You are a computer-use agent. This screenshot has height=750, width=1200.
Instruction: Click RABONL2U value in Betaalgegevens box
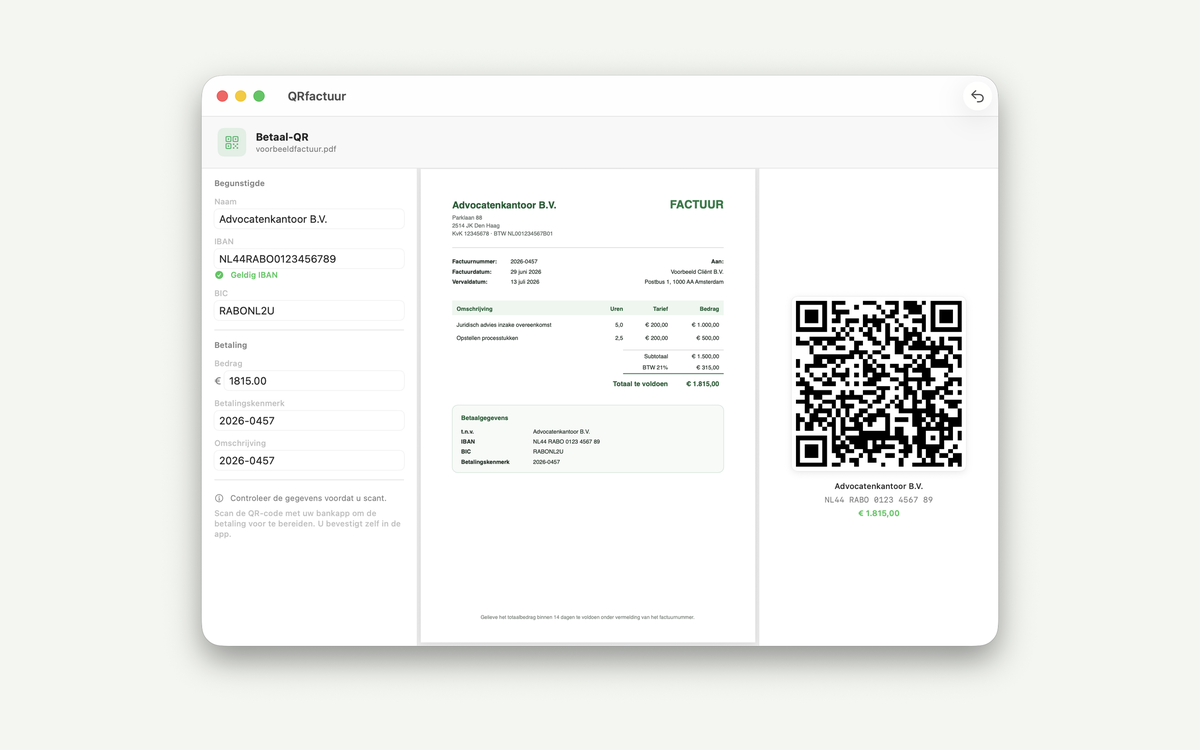pos(548,452)
